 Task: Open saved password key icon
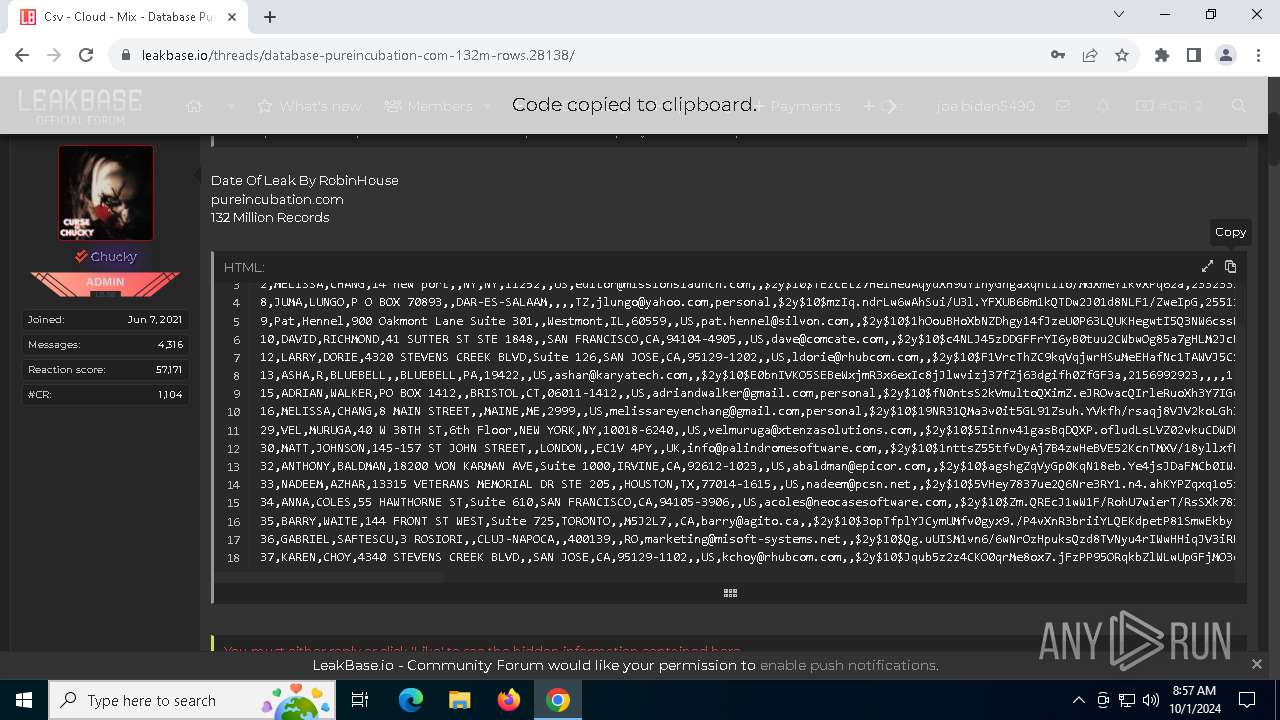1058,55
